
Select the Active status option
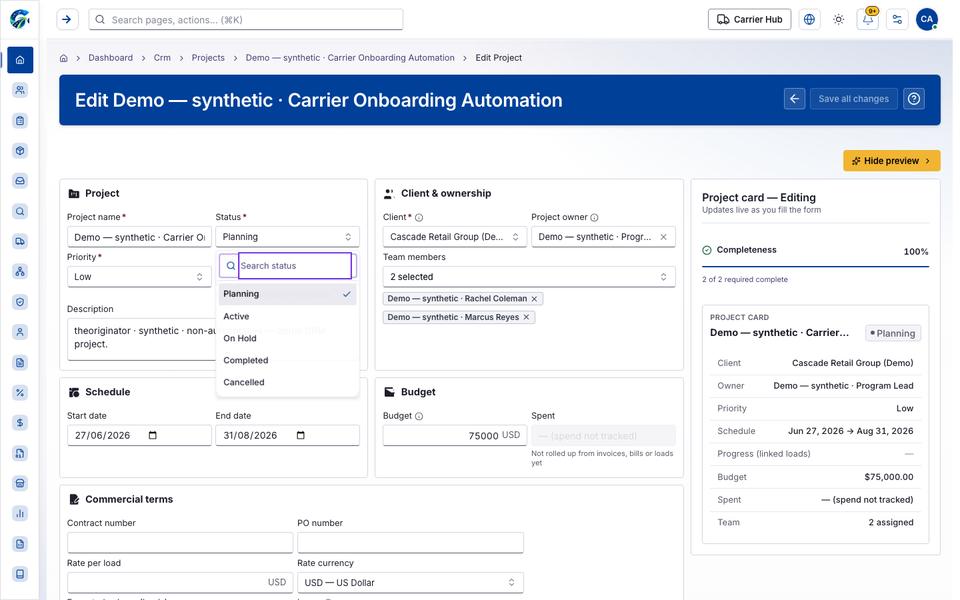click(287, 317)
